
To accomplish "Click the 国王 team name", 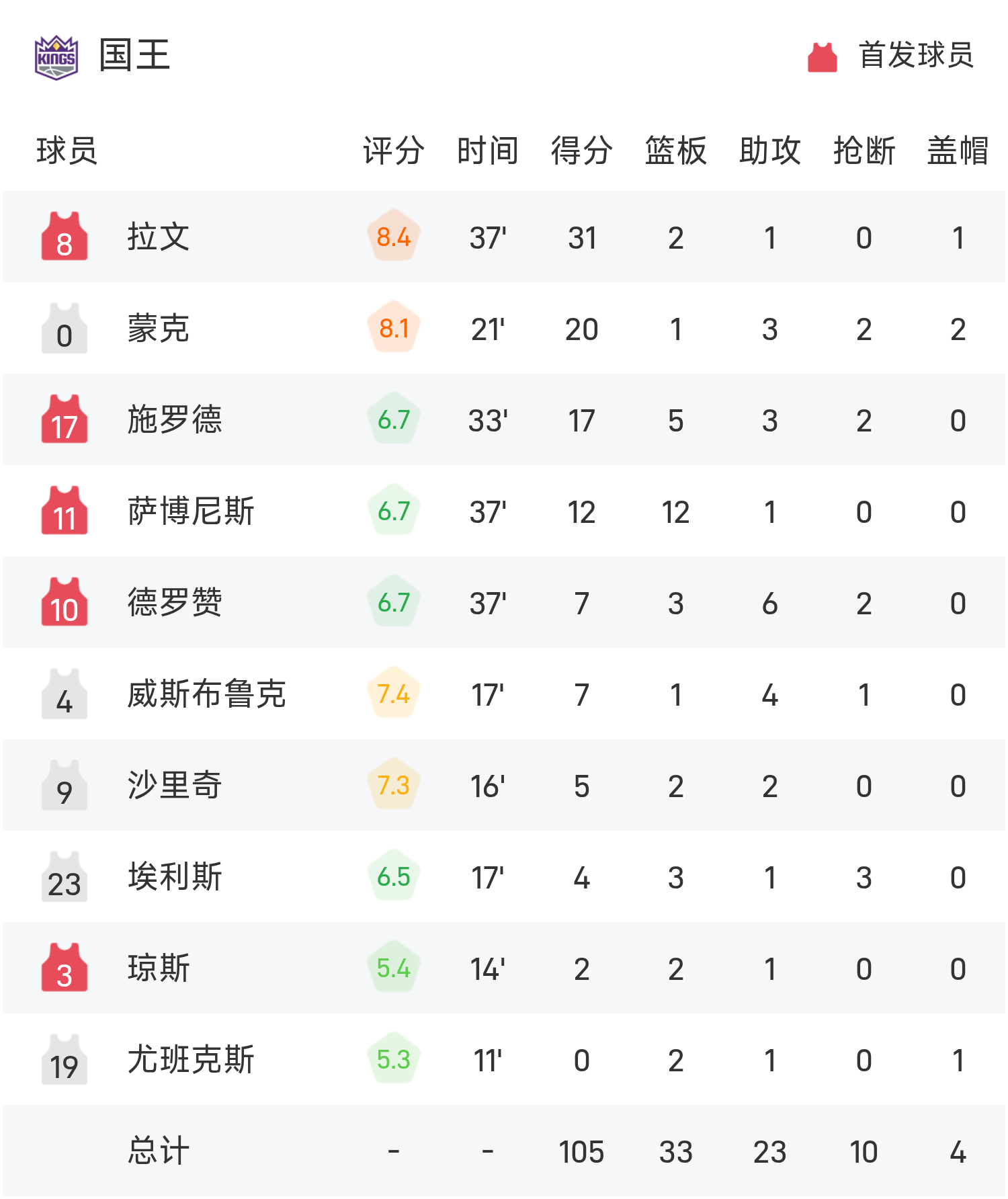I will pos(134,55).
